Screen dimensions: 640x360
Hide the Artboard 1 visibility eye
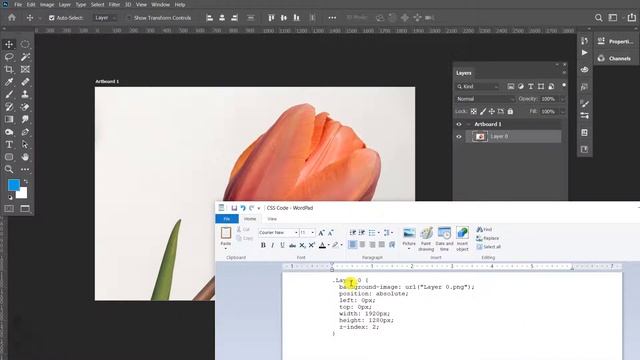[459, 124]
